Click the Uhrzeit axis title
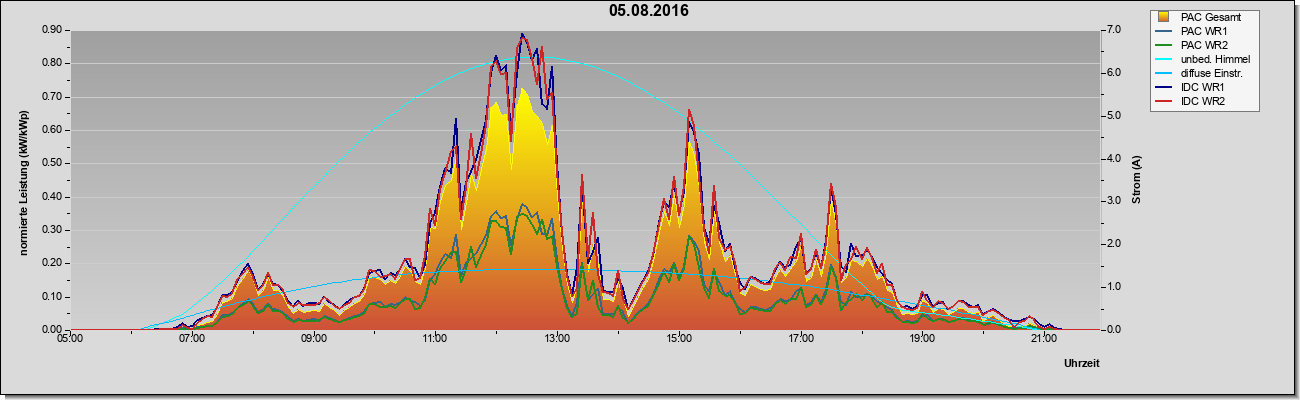The width and height of the screenshot is (1300, 400). [x=1081, y=364]
